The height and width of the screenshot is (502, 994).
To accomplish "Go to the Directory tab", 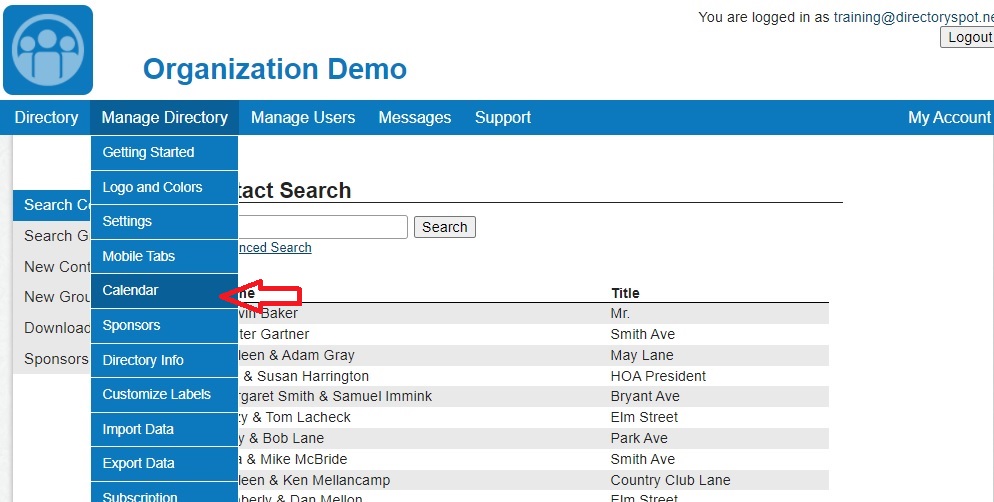I will point(46,118).
